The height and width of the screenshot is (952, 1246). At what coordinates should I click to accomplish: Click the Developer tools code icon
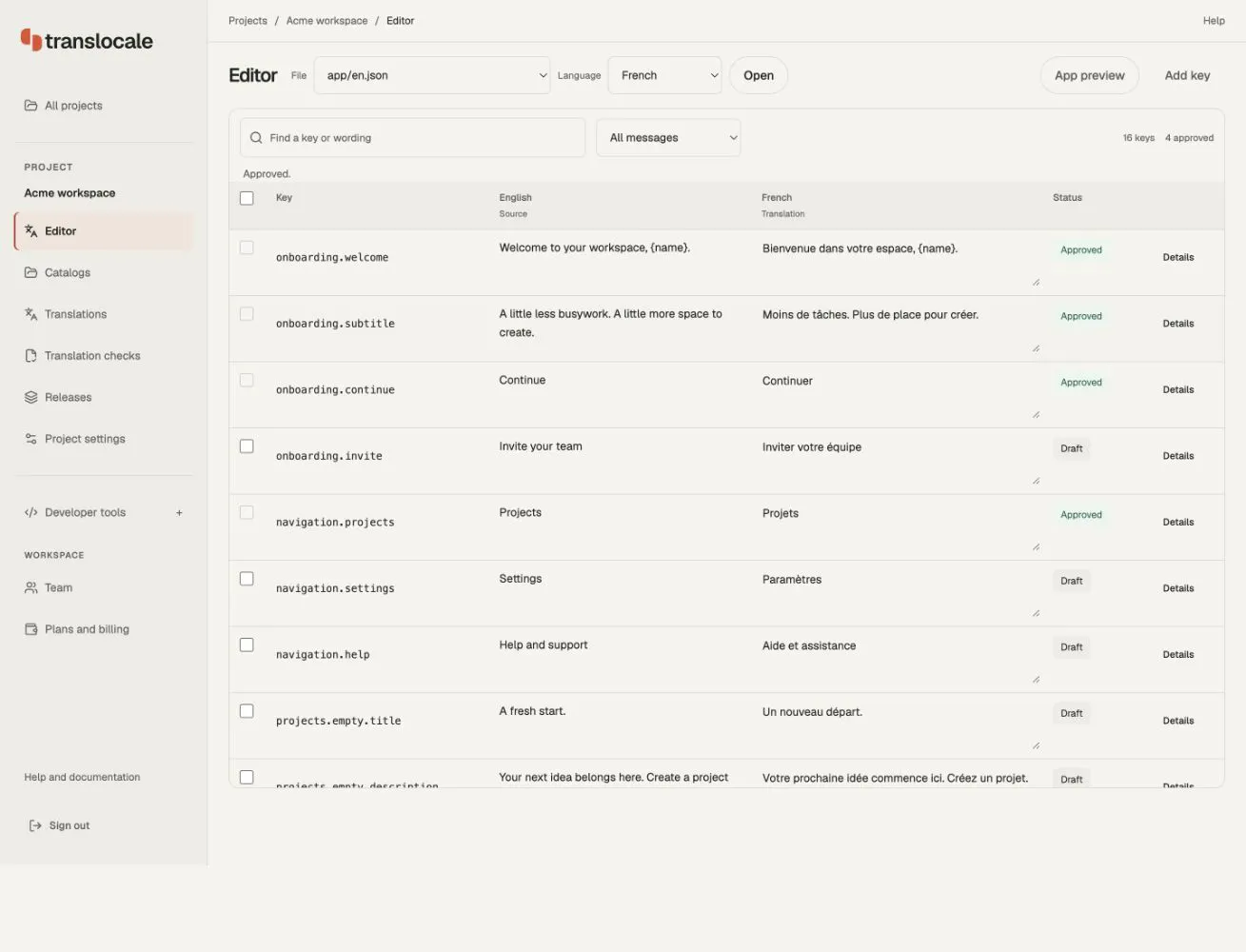click(31, 512)
